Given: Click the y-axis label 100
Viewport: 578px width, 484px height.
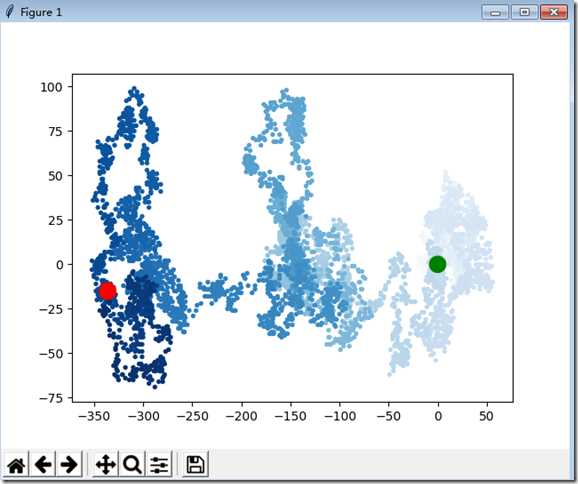Looking at the screenshot, I should point(51,87).
